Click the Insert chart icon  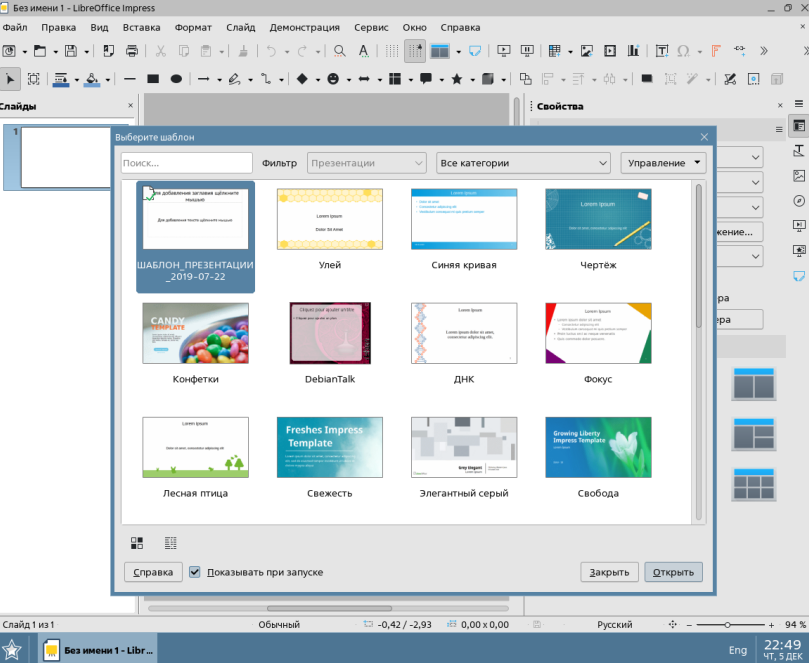click(x=634, y=51)
